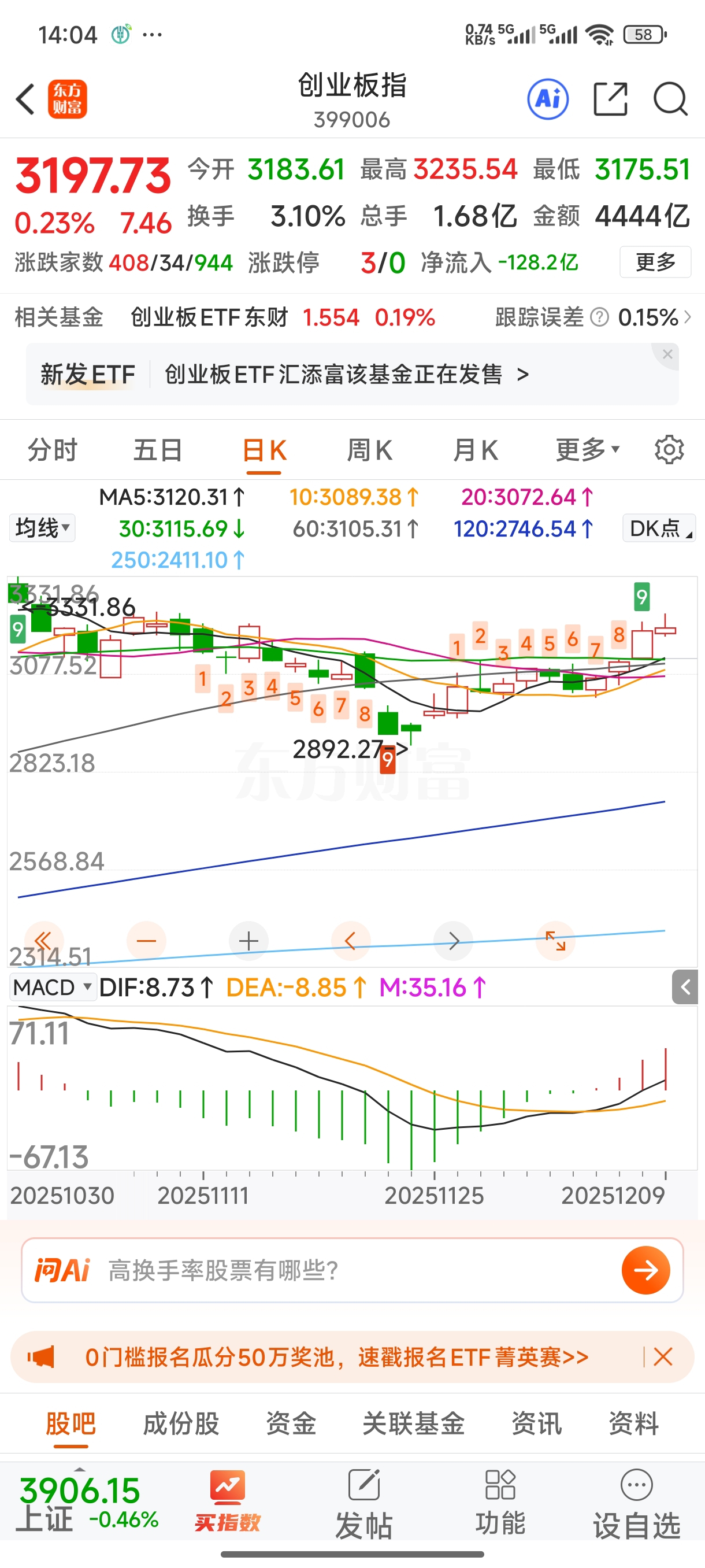Dismiss the 新发ETF banner
The width and height of the screenshot is (705, 1568).
[667, 354]
